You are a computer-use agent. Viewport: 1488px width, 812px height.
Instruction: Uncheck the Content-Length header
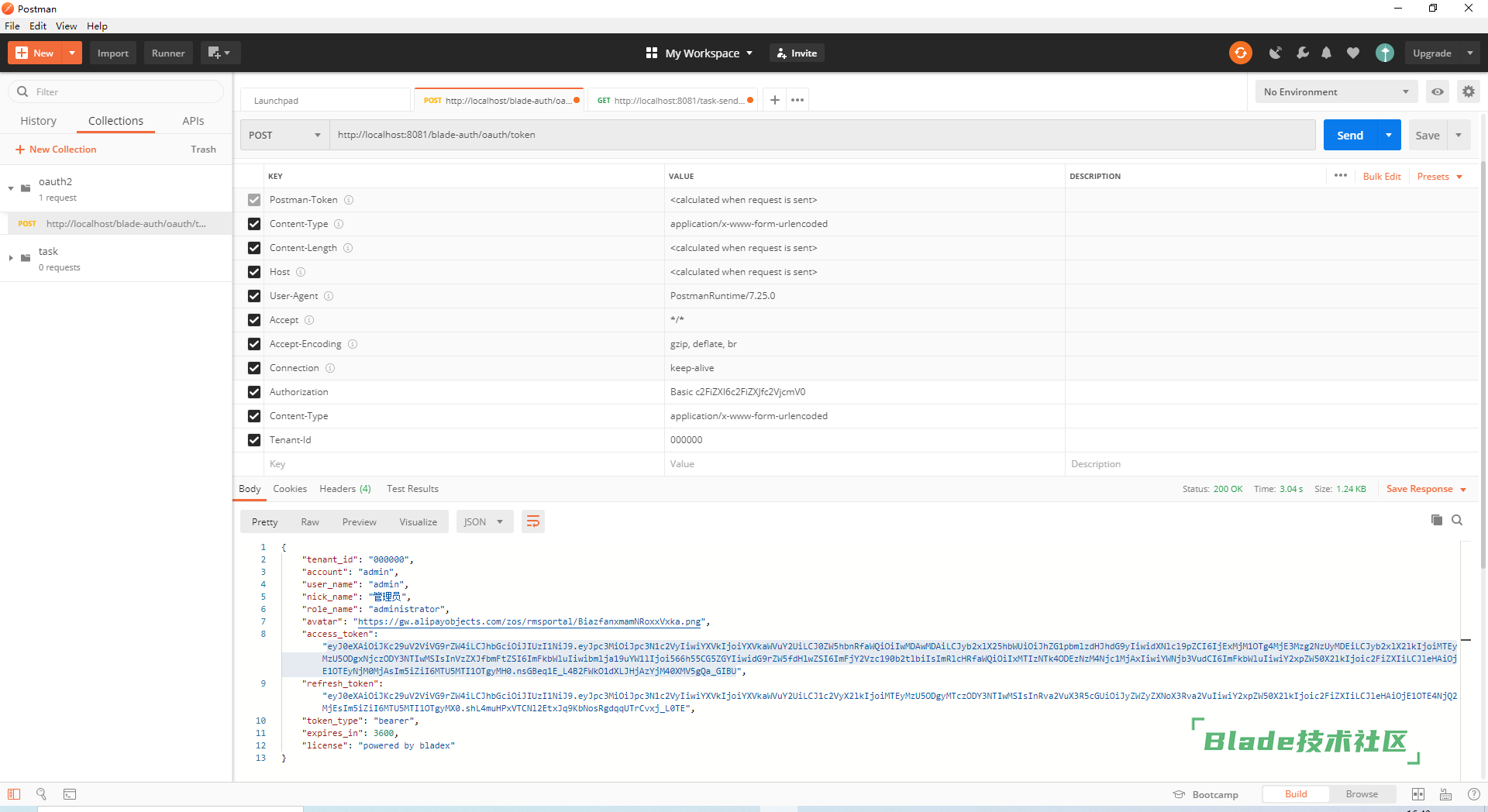254,248
